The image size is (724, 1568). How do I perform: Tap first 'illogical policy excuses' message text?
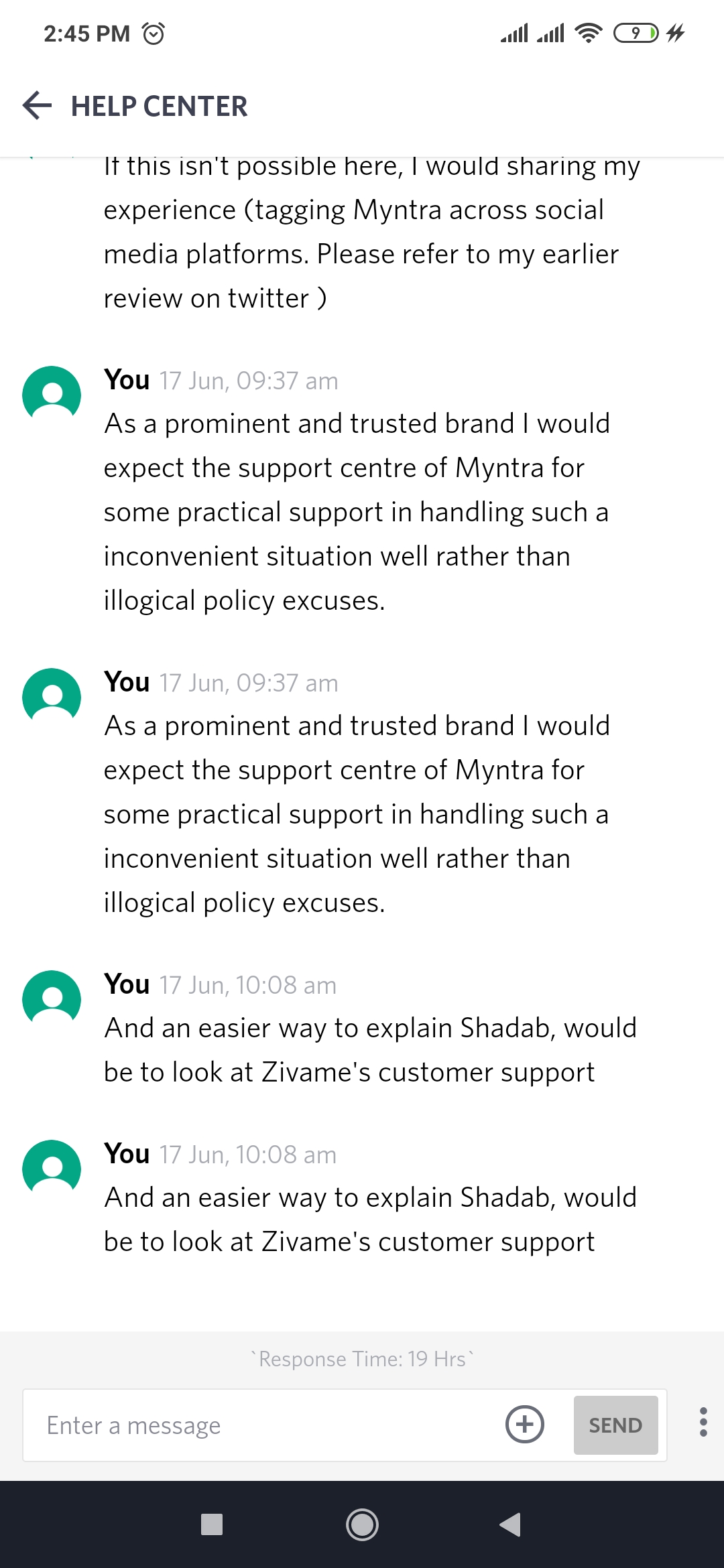245,600
